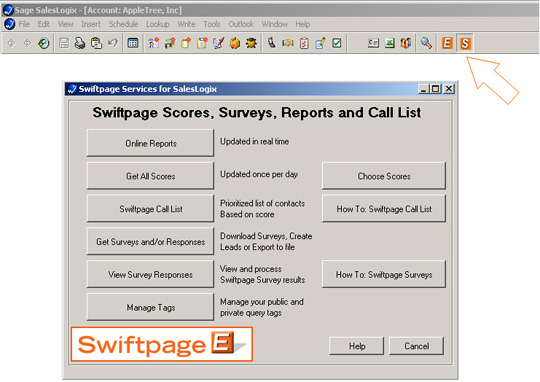
Task: Schedule a phone call via the phone icon
Action: [272, 43]
